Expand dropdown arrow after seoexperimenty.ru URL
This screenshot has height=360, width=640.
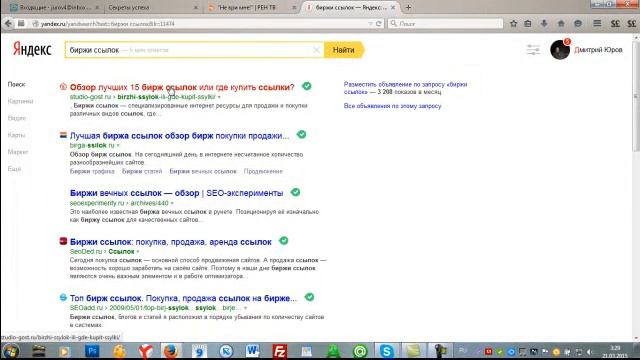(172, 203)
